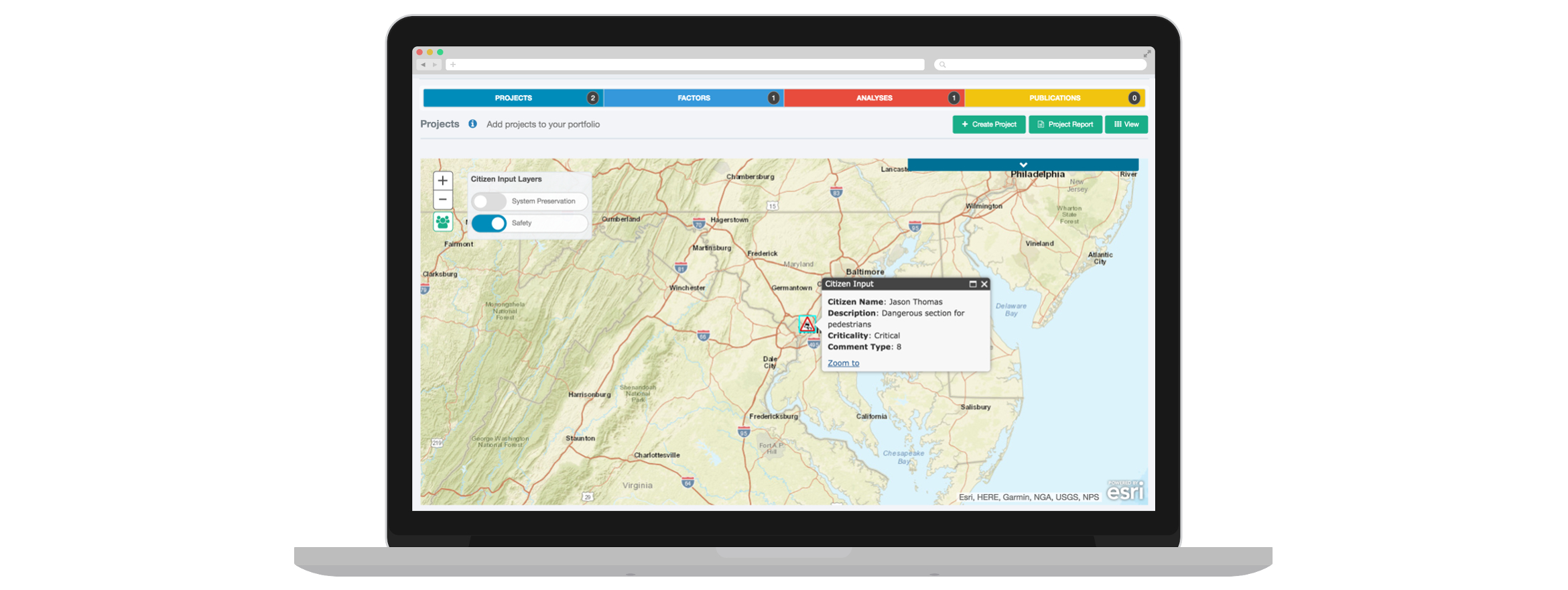This screenshot has width=1568, height=590.
Task: Click the Create Project button
Action: point(989,125)
